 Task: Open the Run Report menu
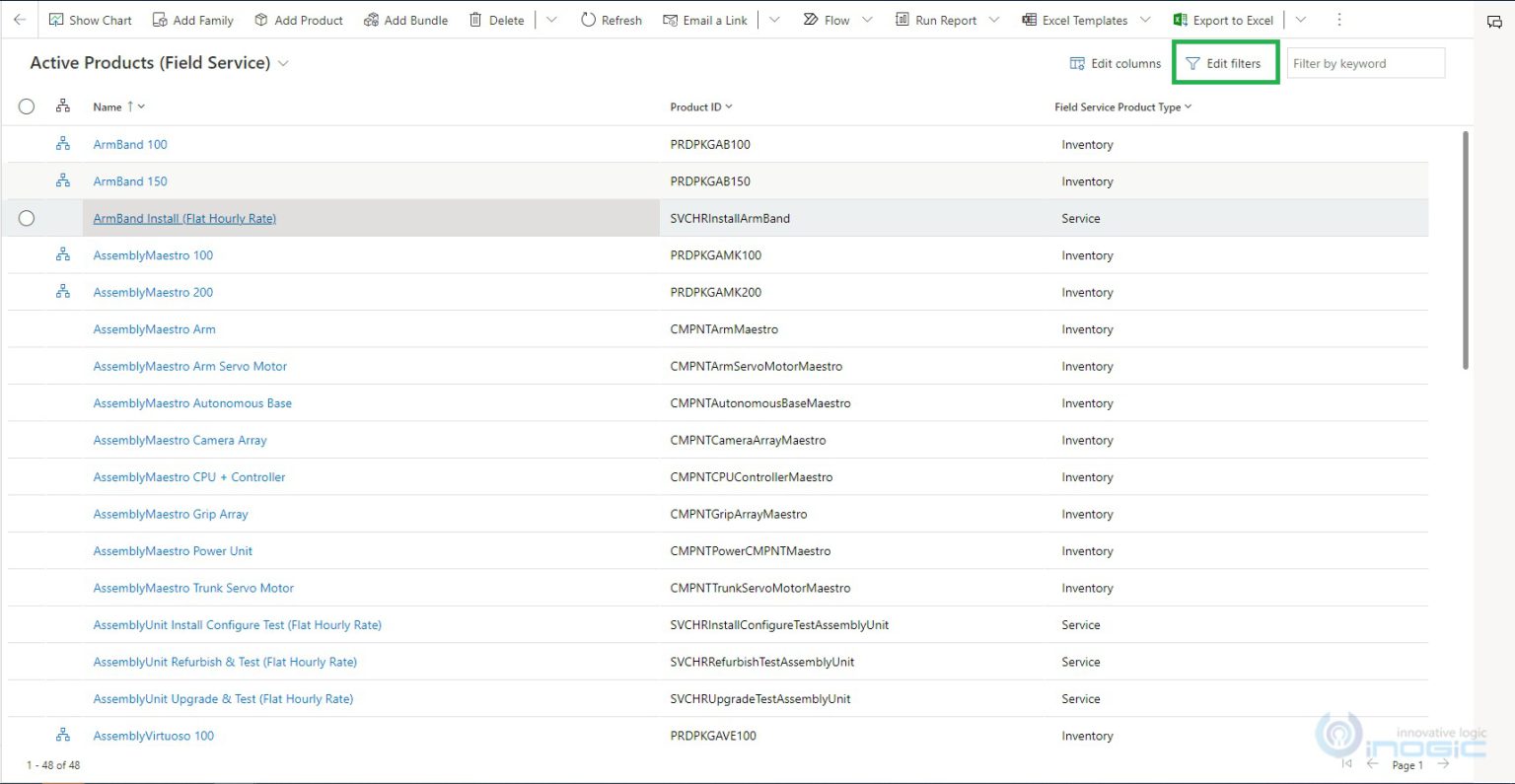(x=935, y=20)
